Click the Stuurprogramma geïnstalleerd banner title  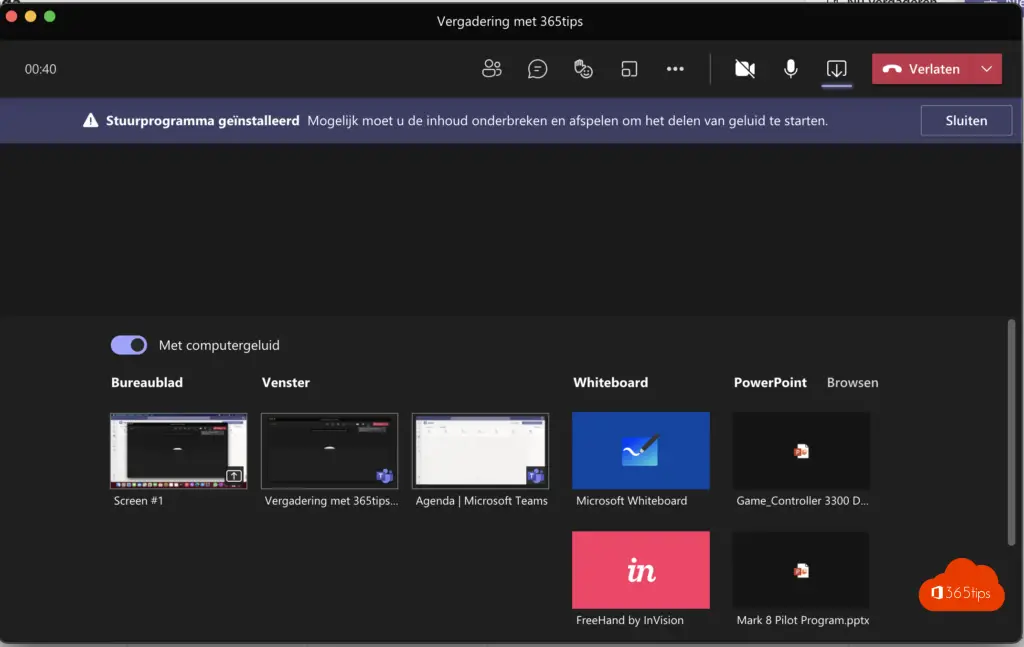click(x=202, y=120)
